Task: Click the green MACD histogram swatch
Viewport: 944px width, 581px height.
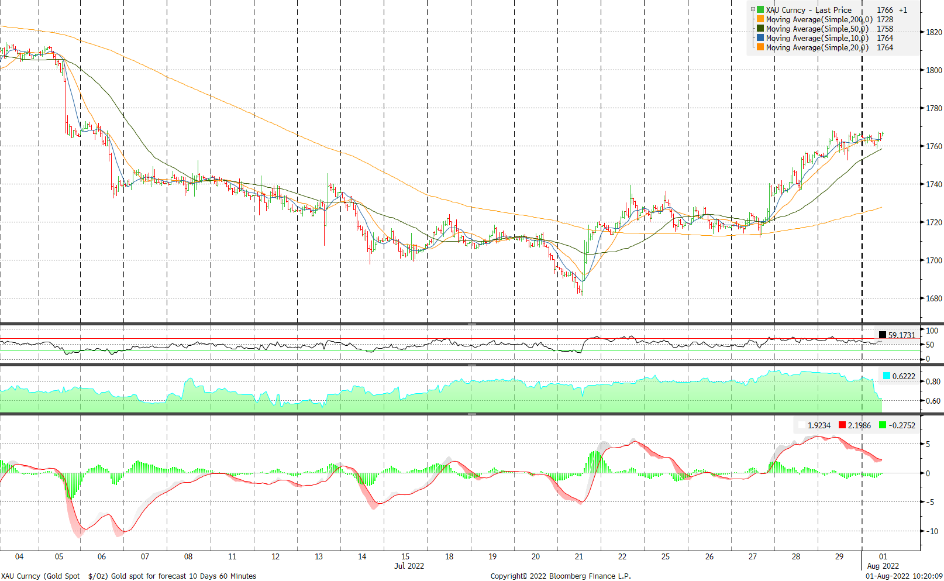Action: (883, 425)
